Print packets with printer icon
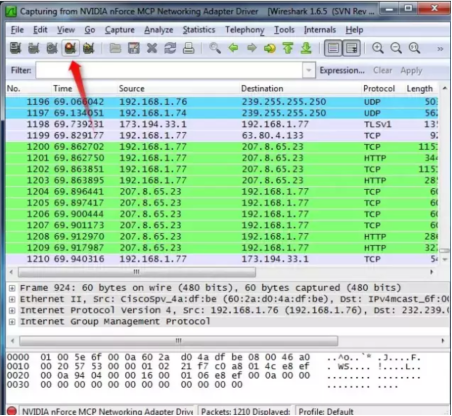Screen dimensions: 452x416 tap(189, 48)
